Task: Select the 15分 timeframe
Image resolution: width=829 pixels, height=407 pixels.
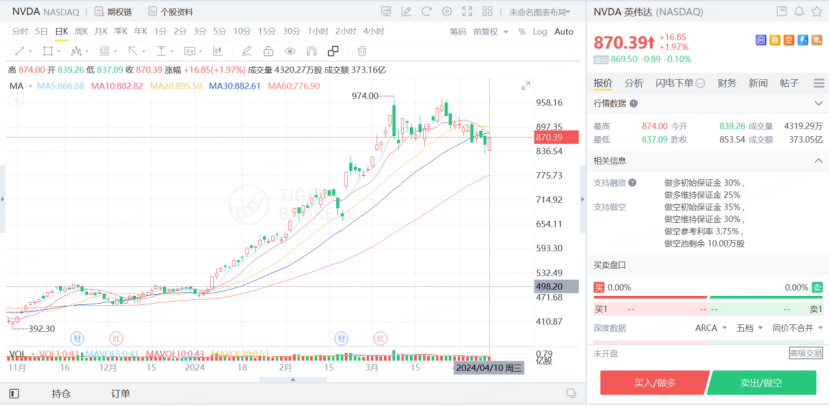Action: 267,32
